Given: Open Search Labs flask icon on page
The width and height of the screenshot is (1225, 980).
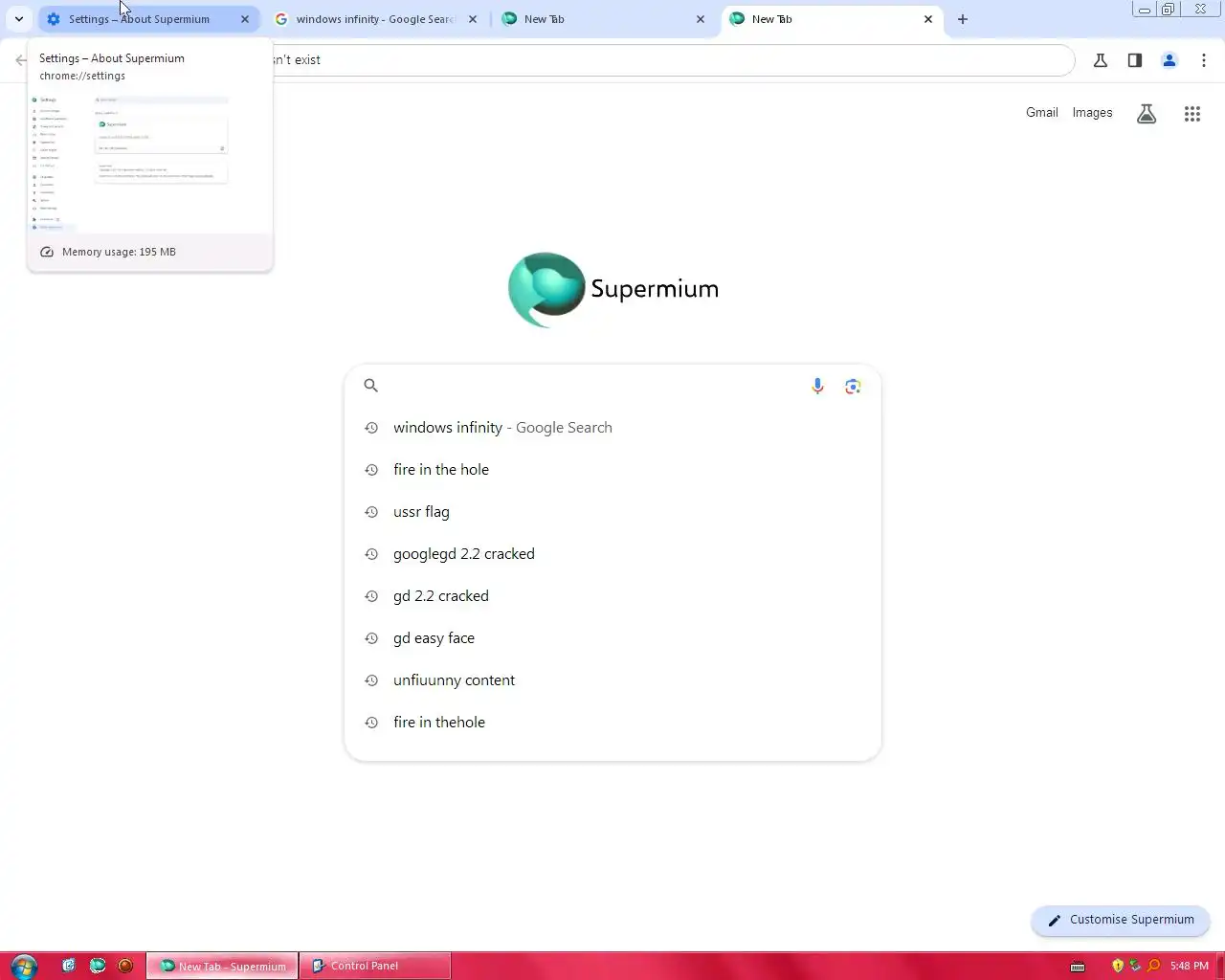Looking at the screenshot, I should [1147, 114].
